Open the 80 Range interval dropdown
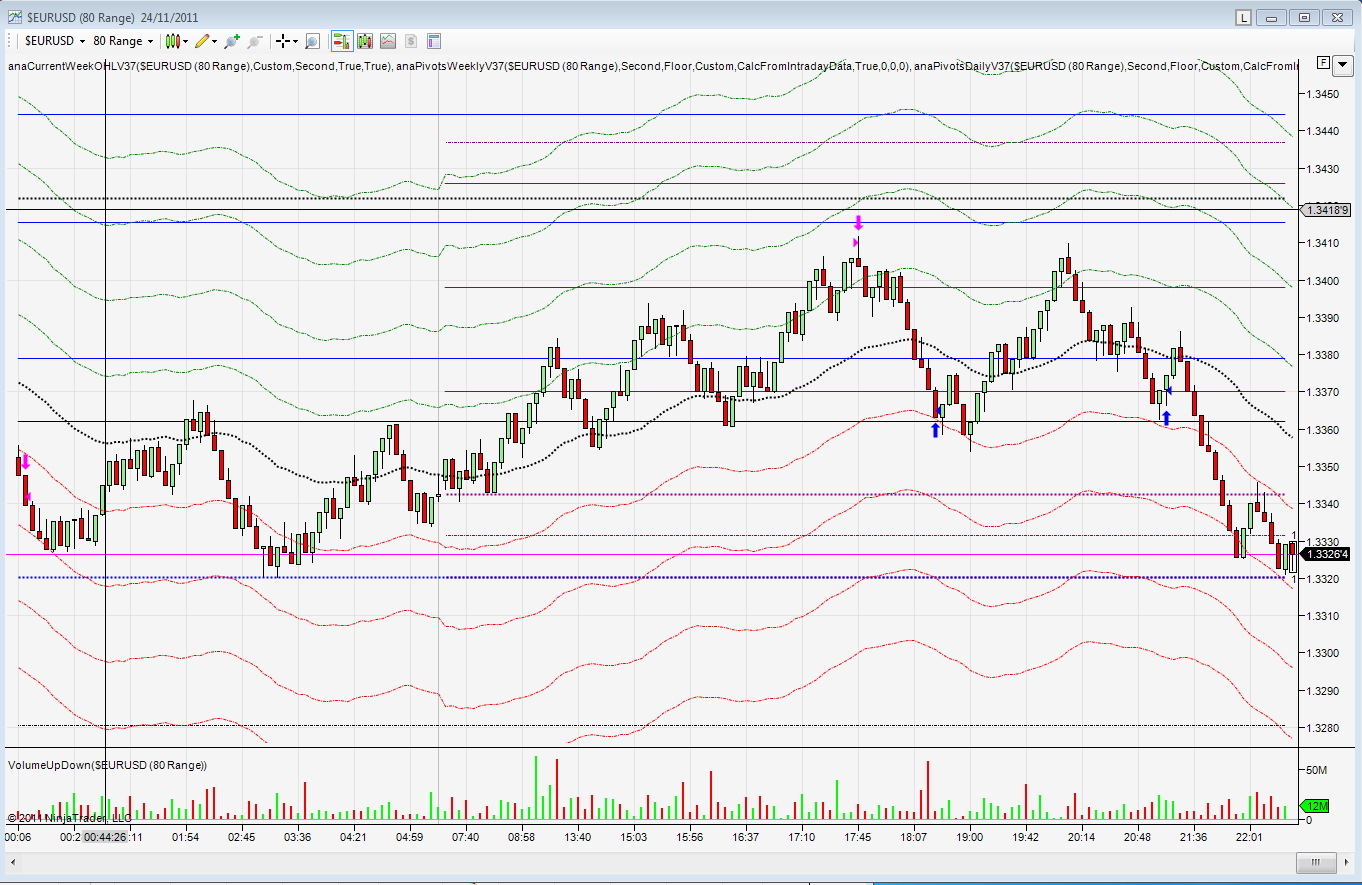Viewport: 1362px width, 885px height. 123,41
